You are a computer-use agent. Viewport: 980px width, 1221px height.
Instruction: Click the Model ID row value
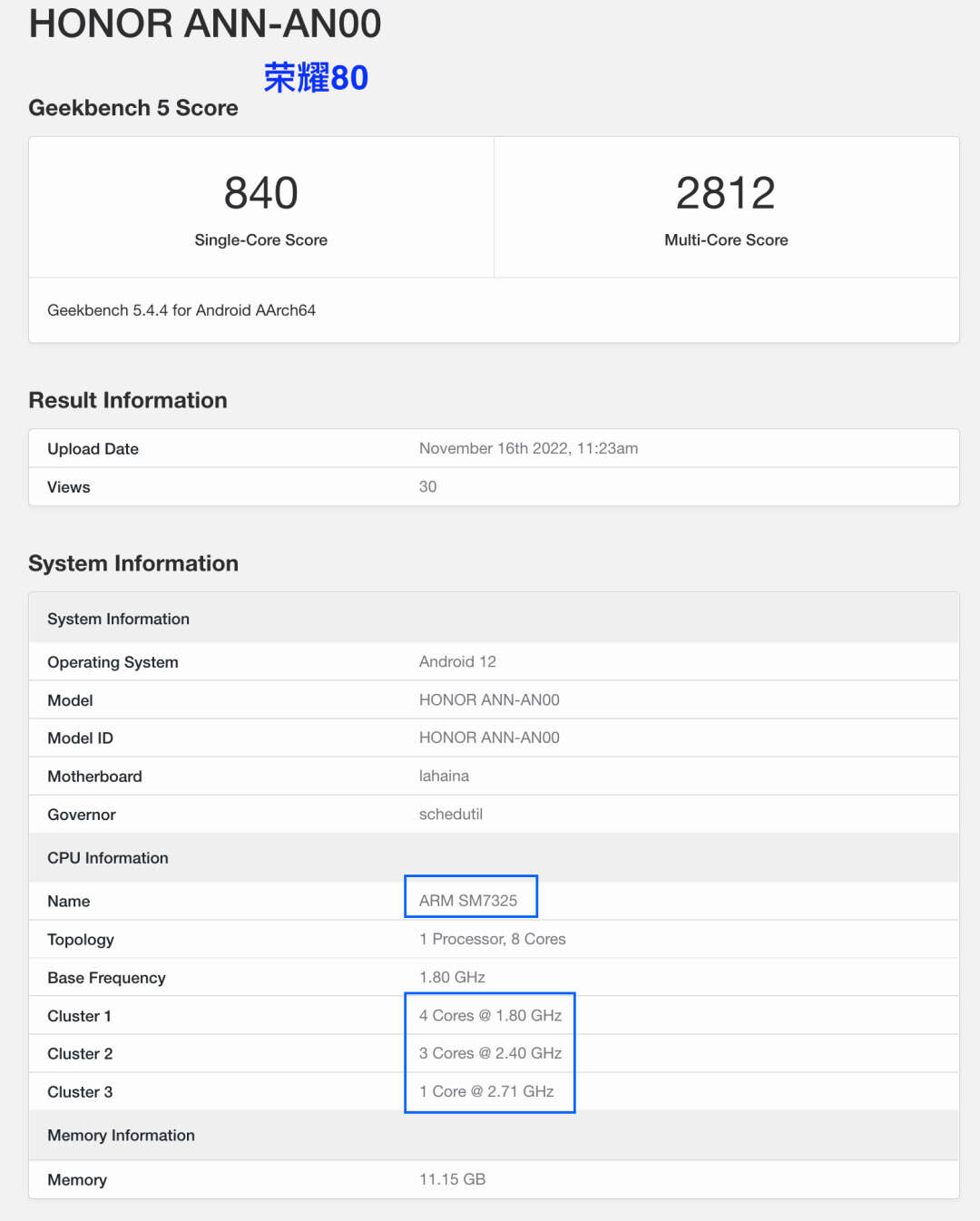pos(489,737)
